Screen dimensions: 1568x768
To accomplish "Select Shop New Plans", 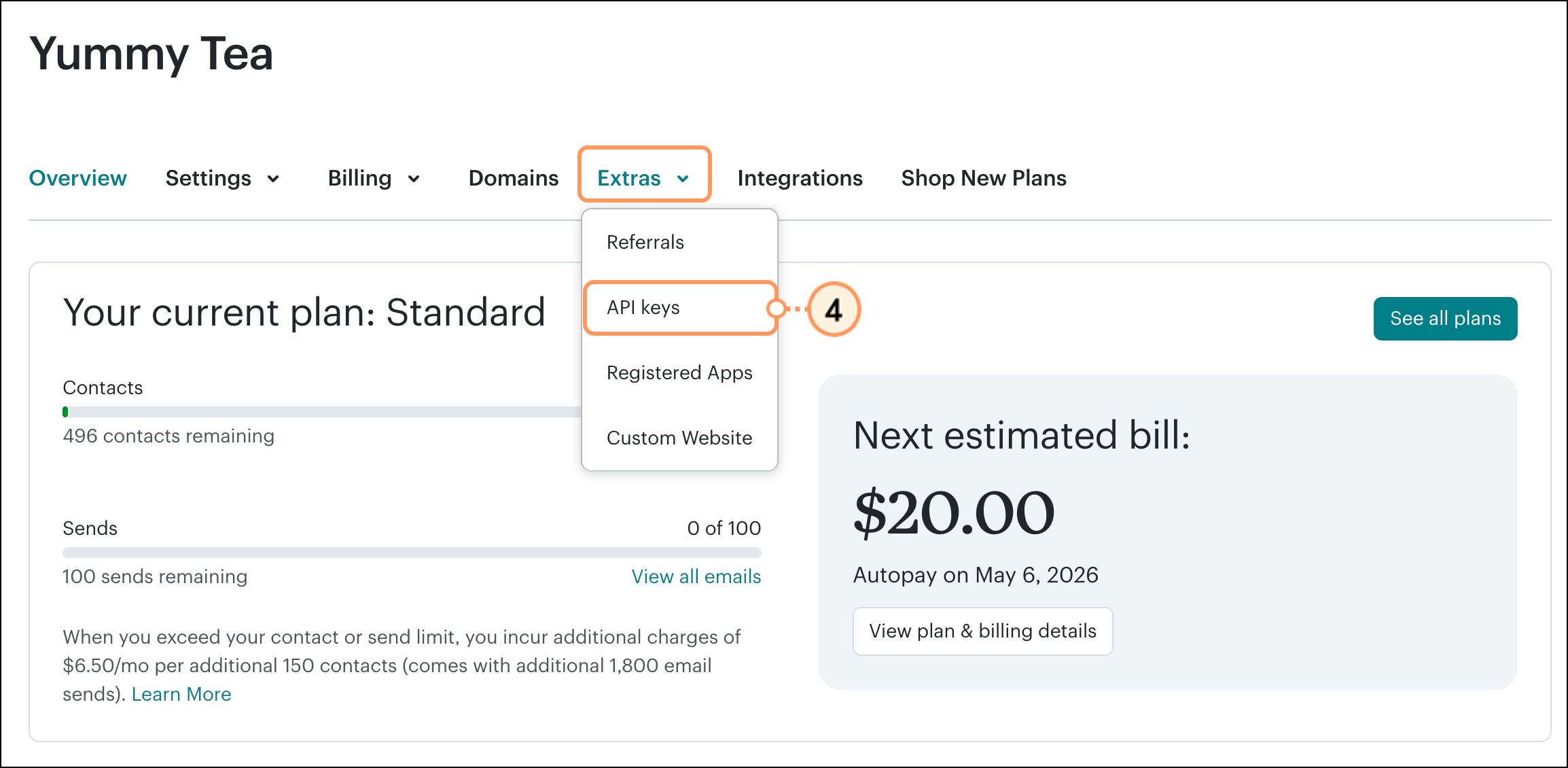I will coord(983,178).
